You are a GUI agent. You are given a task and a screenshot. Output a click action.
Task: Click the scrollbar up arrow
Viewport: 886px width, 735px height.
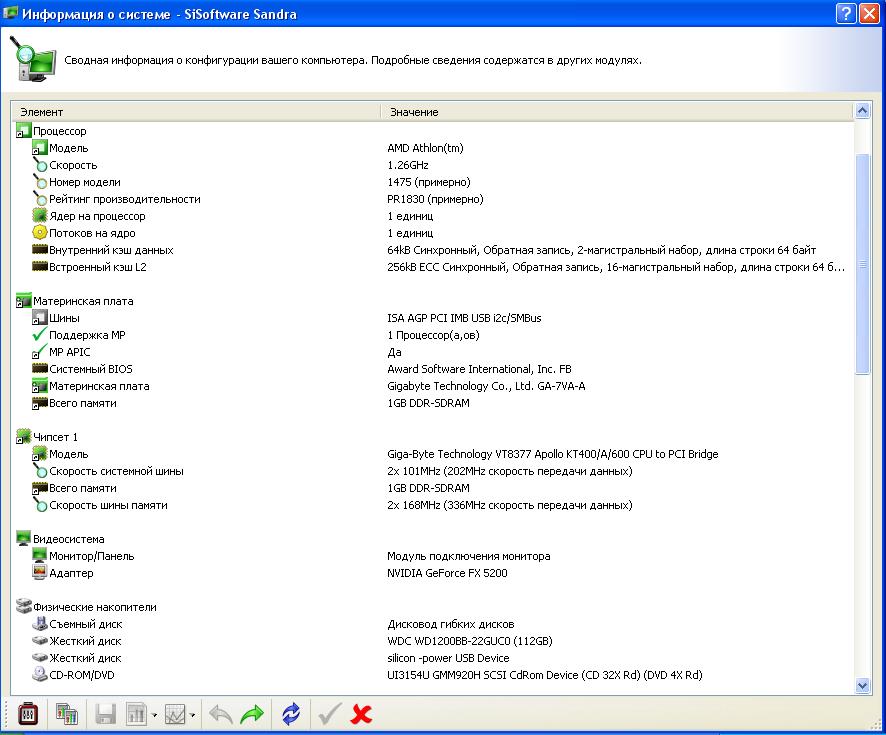point(862,111)
